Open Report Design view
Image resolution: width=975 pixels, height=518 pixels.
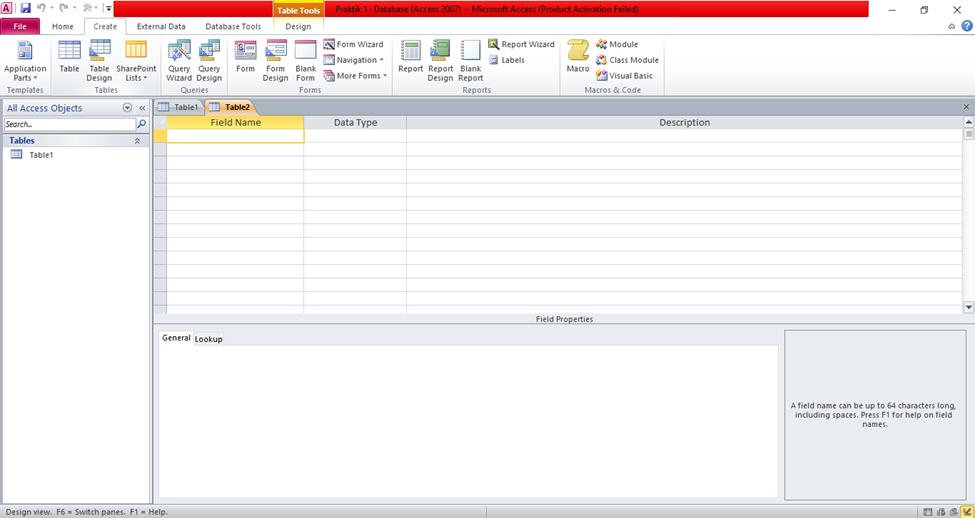[x=440, y=61]
